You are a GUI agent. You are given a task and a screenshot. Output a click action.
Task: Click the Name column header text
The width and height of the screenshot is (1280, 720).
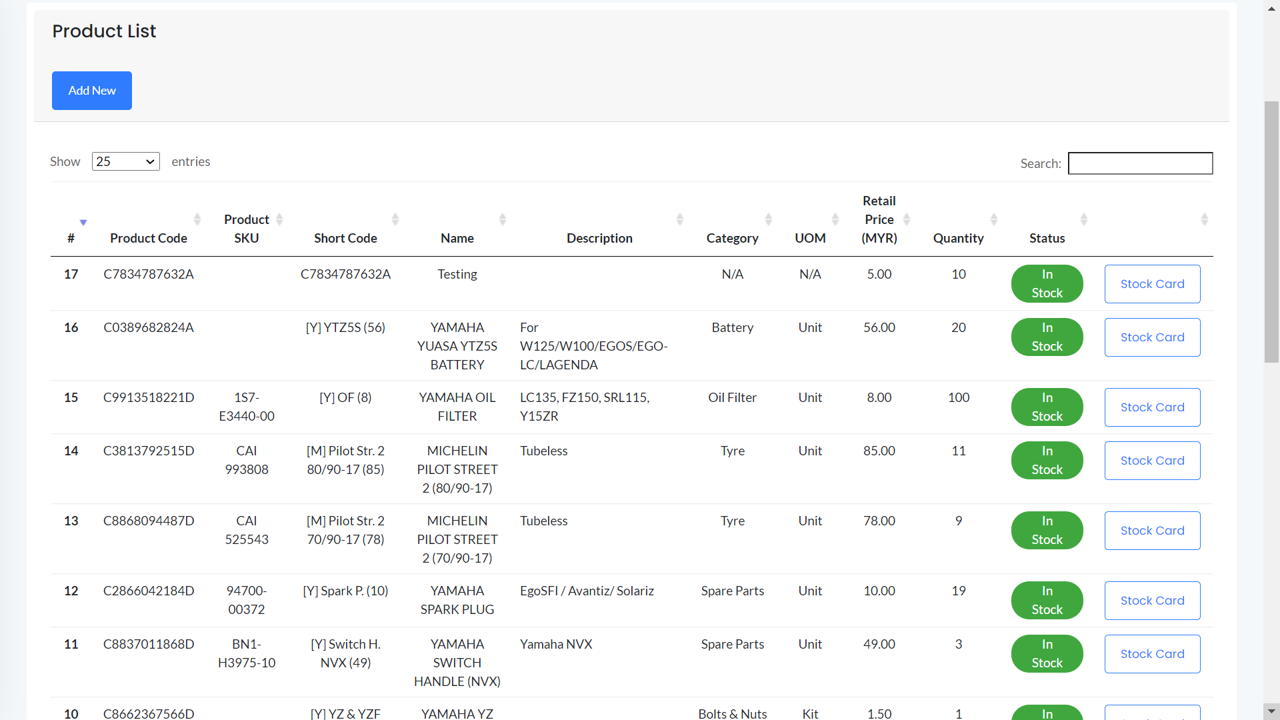coord(457,238)
